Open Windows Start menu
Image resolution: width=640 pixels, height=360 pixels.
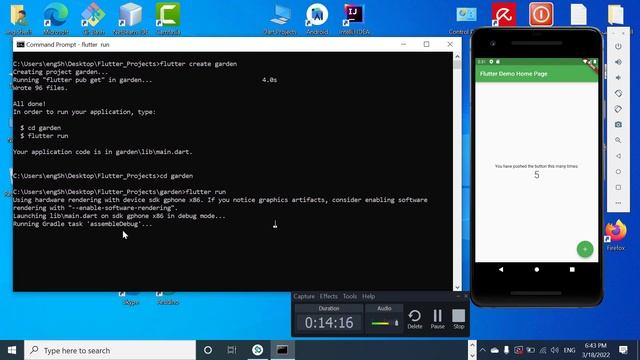(x=12, y=350)
